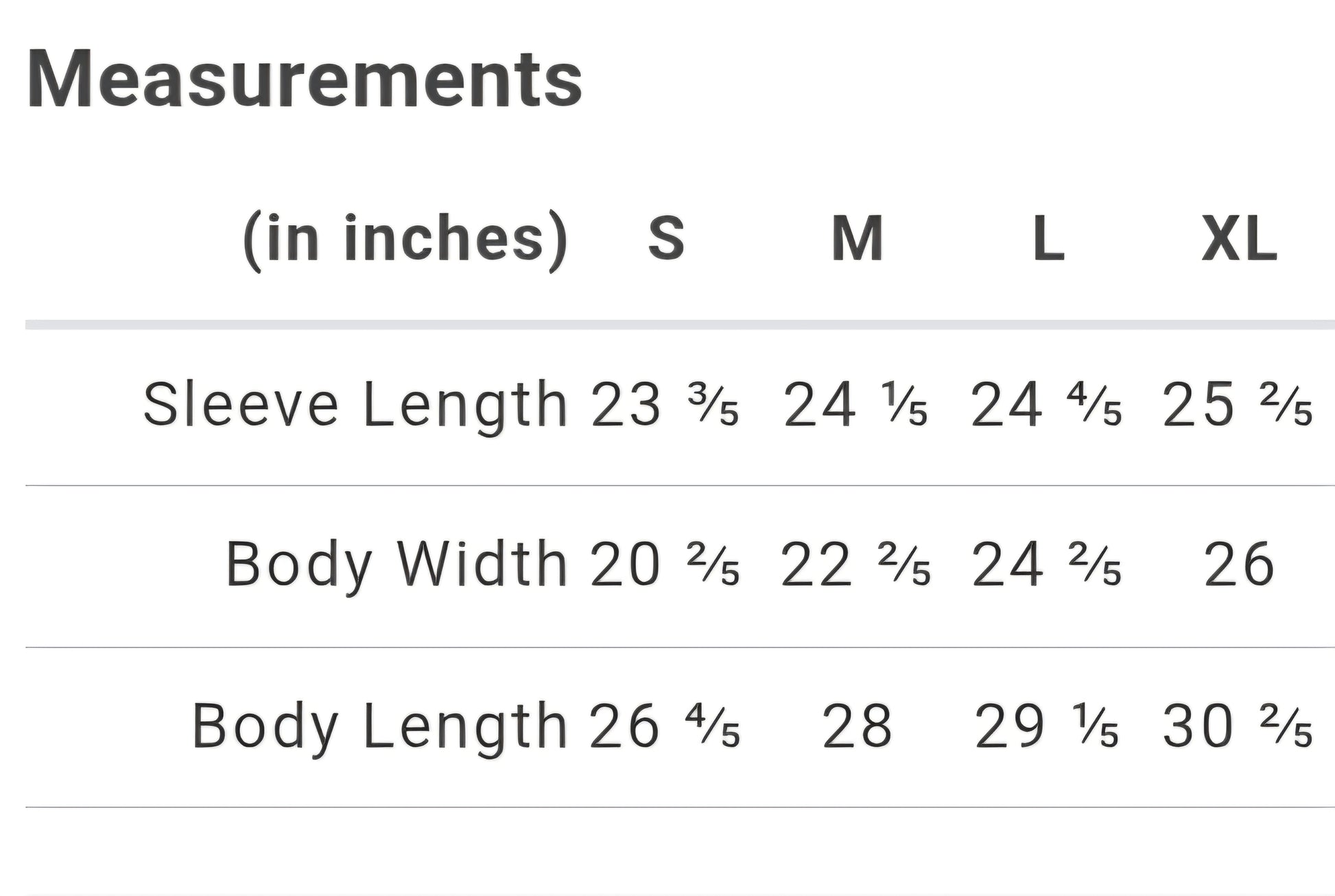The height and width of the screenshot is (896, 1335).
Task: Click Sleeve Length value for size L
Action: pyautogui.click(x=1046, y=404)
